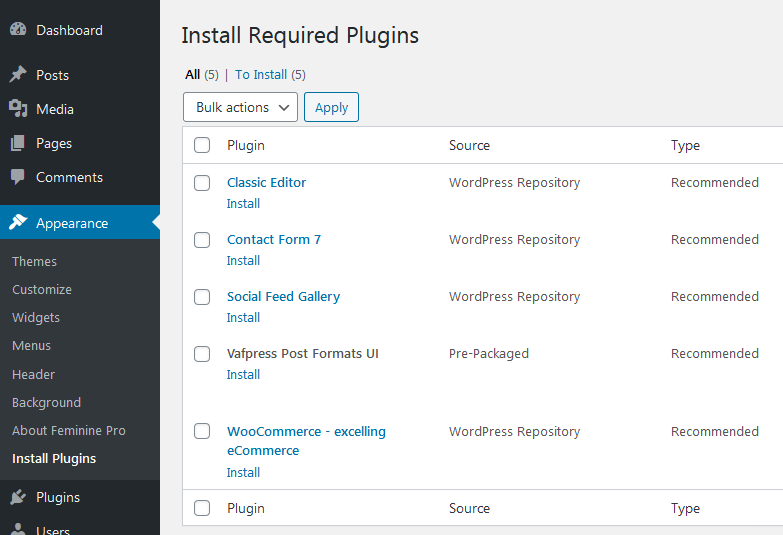
Task: Go to Customize submenu
Action: pos(42,289)
